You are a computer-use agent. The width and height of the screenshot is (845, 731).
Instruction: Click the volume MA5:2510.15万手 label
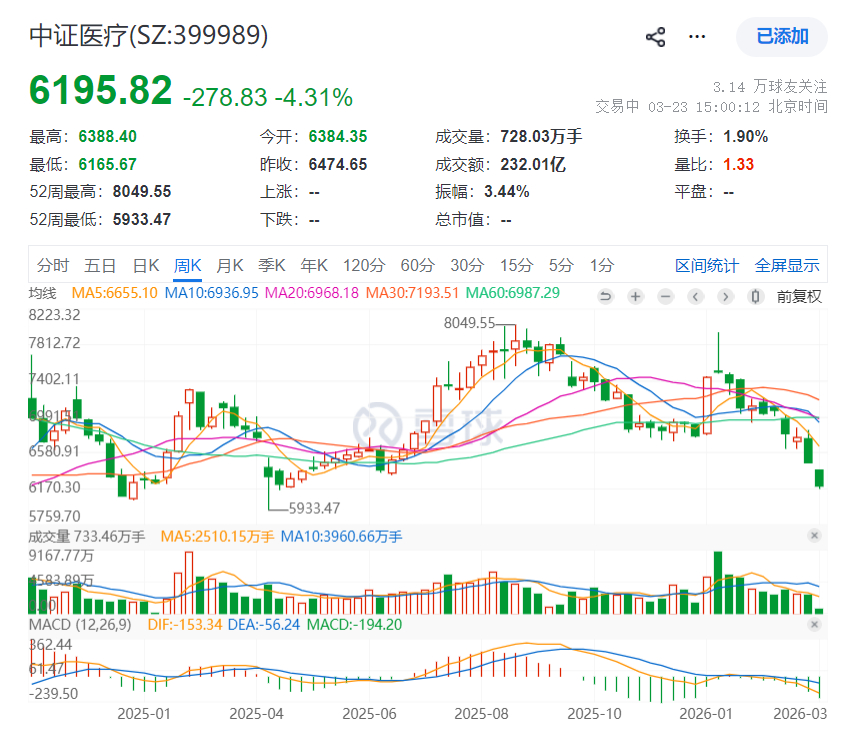[217, 536]
